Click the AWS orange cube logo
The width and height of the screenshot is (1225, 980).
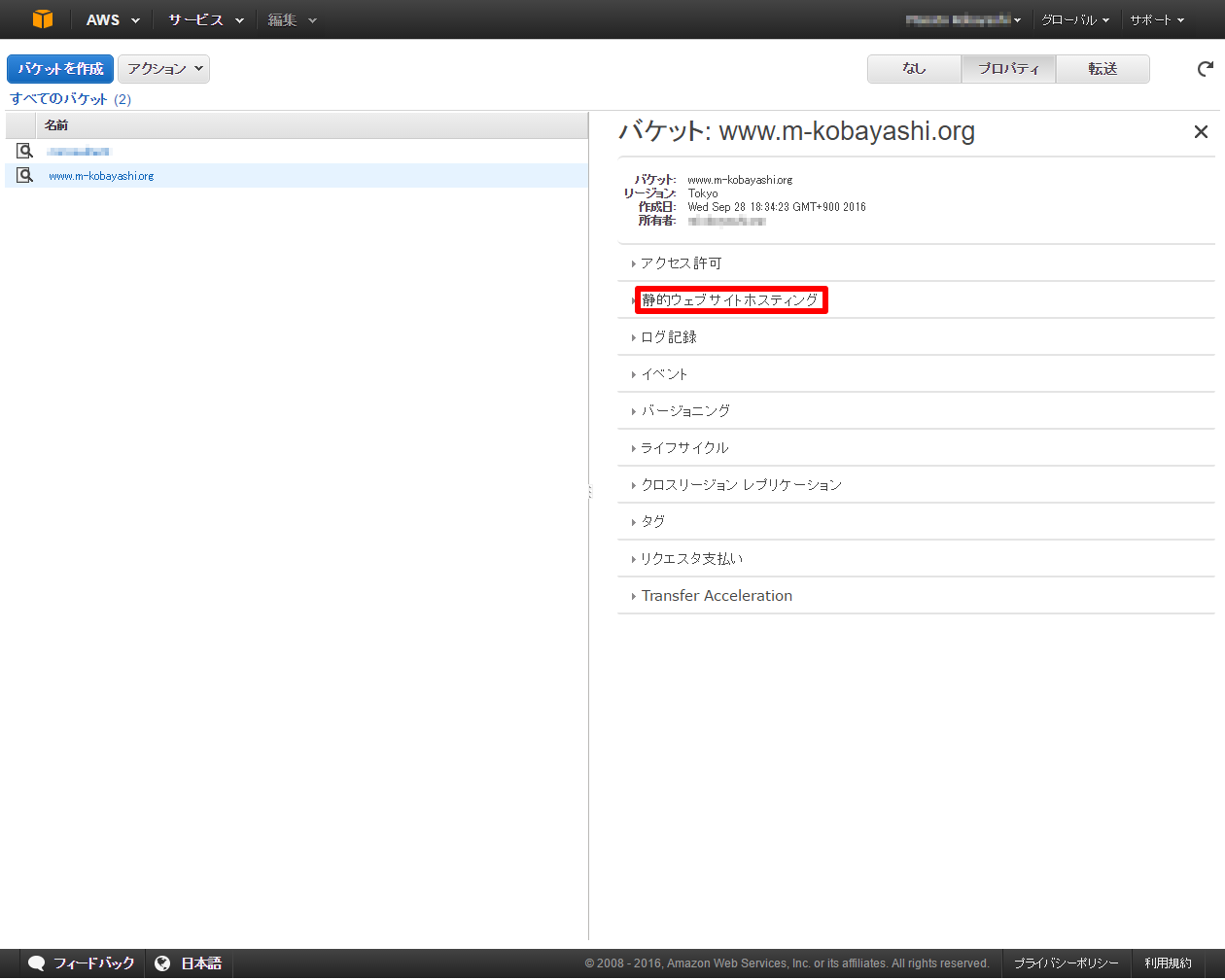point(43,19)
